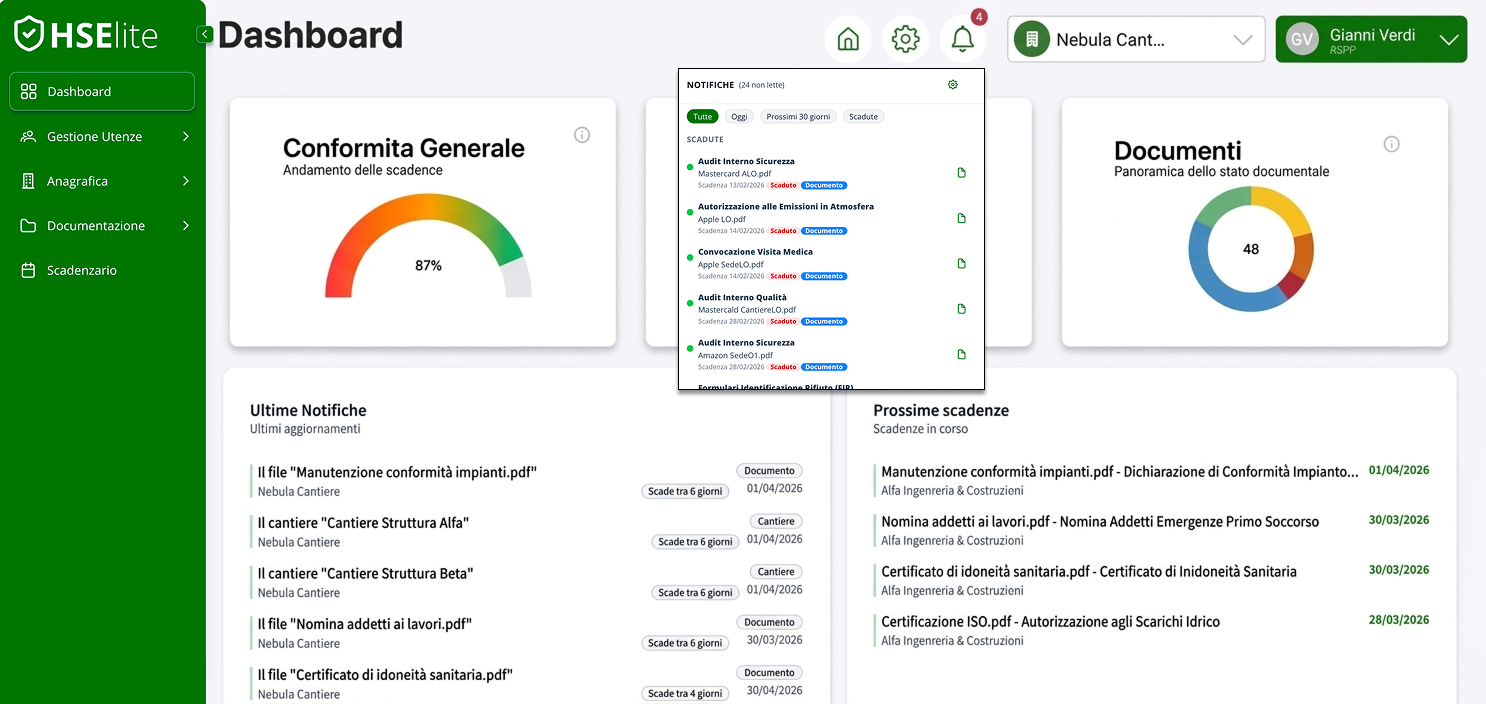Open settings via the top bar gear icon

[x=905, y=40]
